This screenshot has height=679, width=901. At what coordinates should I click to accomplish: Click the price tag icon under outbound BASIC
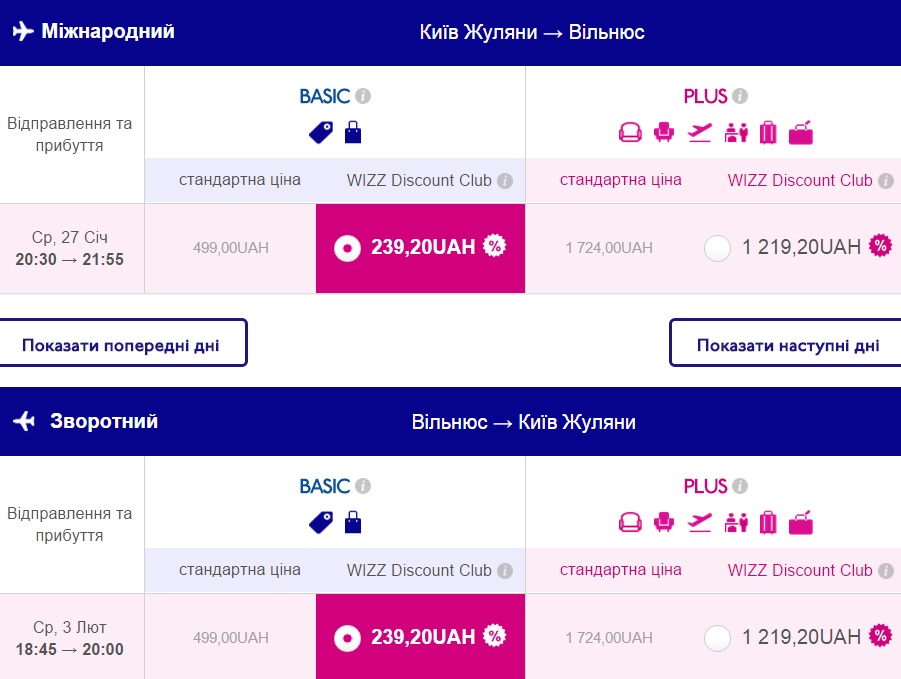(x=321, y=132)
